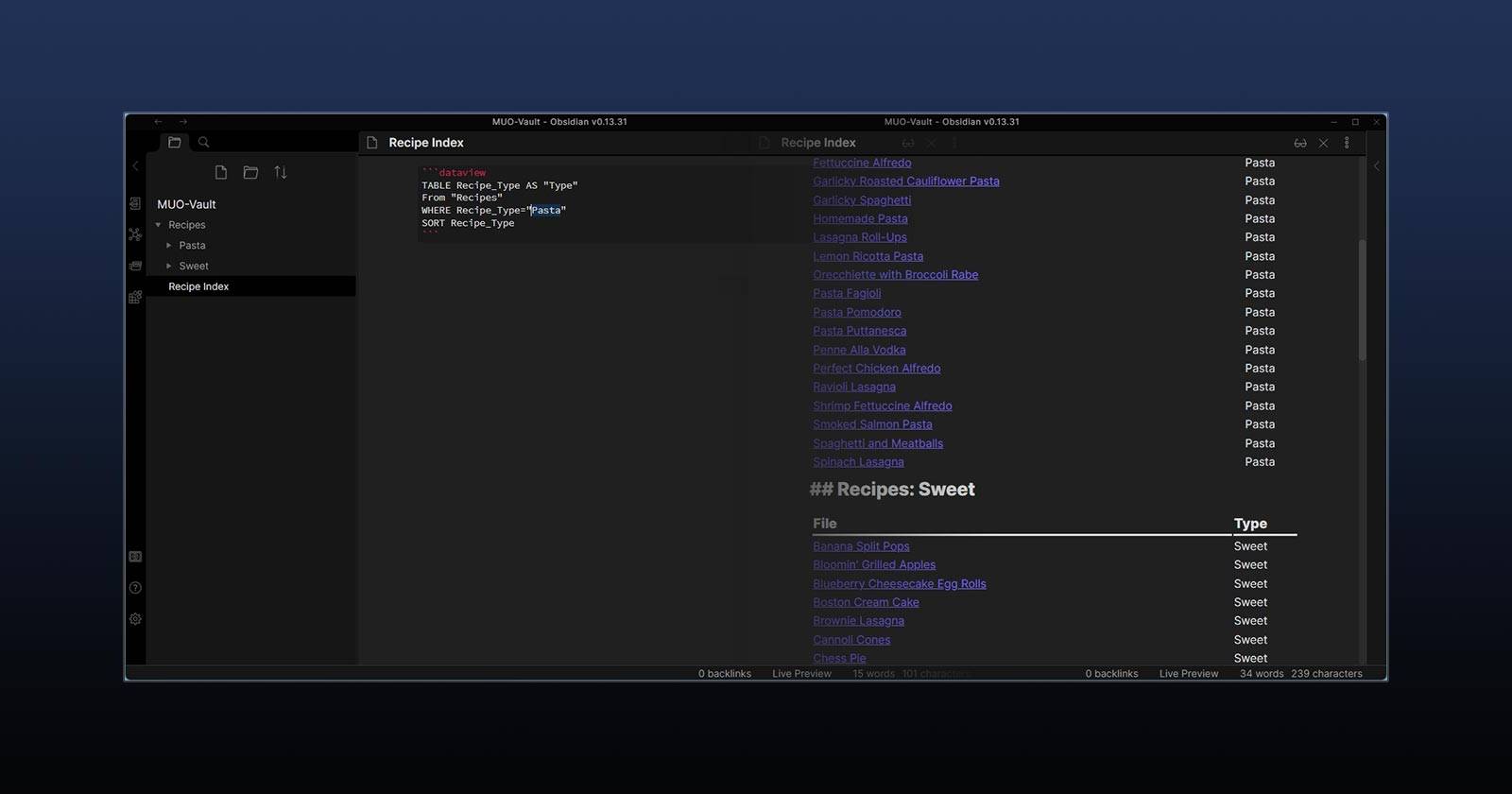Open the Shrimp Fettuccine Alfredo link
Screen dimensions: 1512x794
pyautogui.click(x=883, y=406)
